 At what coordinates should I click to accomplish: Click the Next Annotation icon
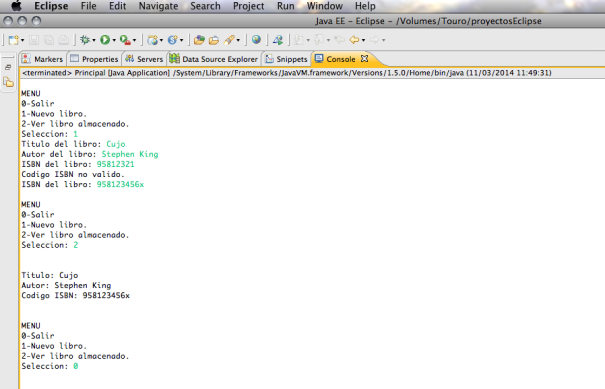pos(299,40)
